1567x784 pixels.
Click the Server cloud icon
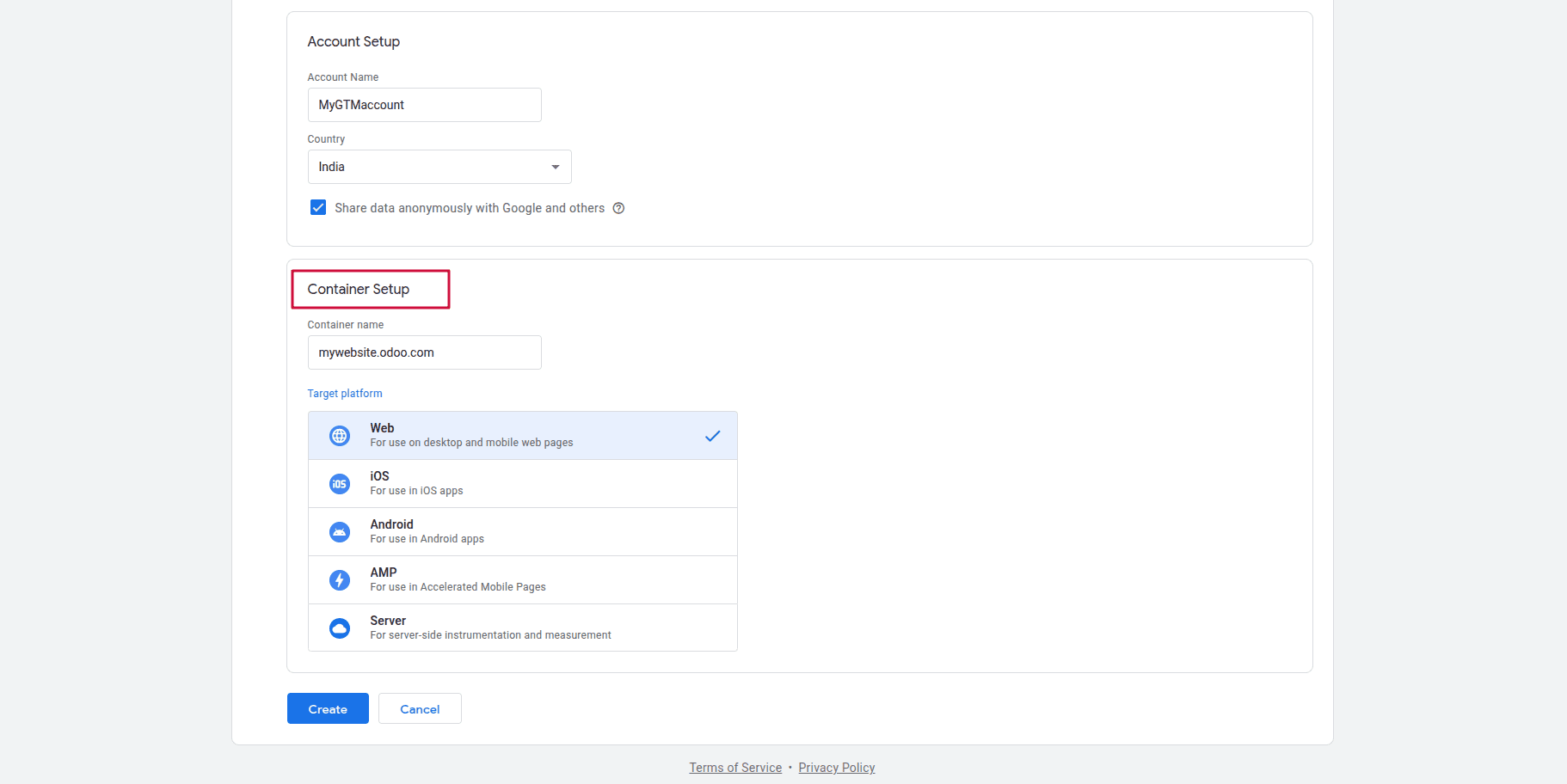[x=340, y=628]
